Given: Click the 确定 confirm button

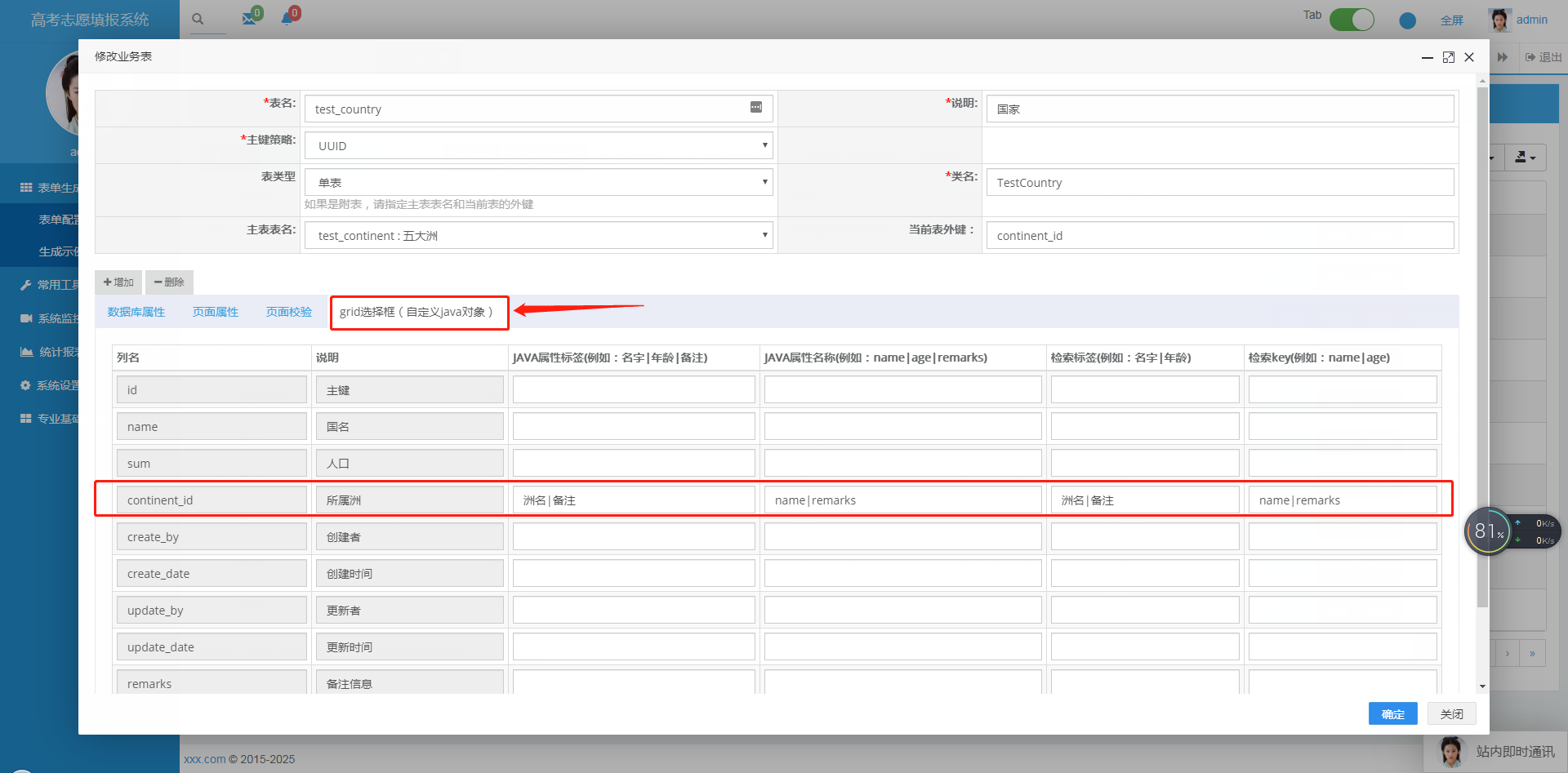Looking at the screenshot, I should pos(1392,713).
